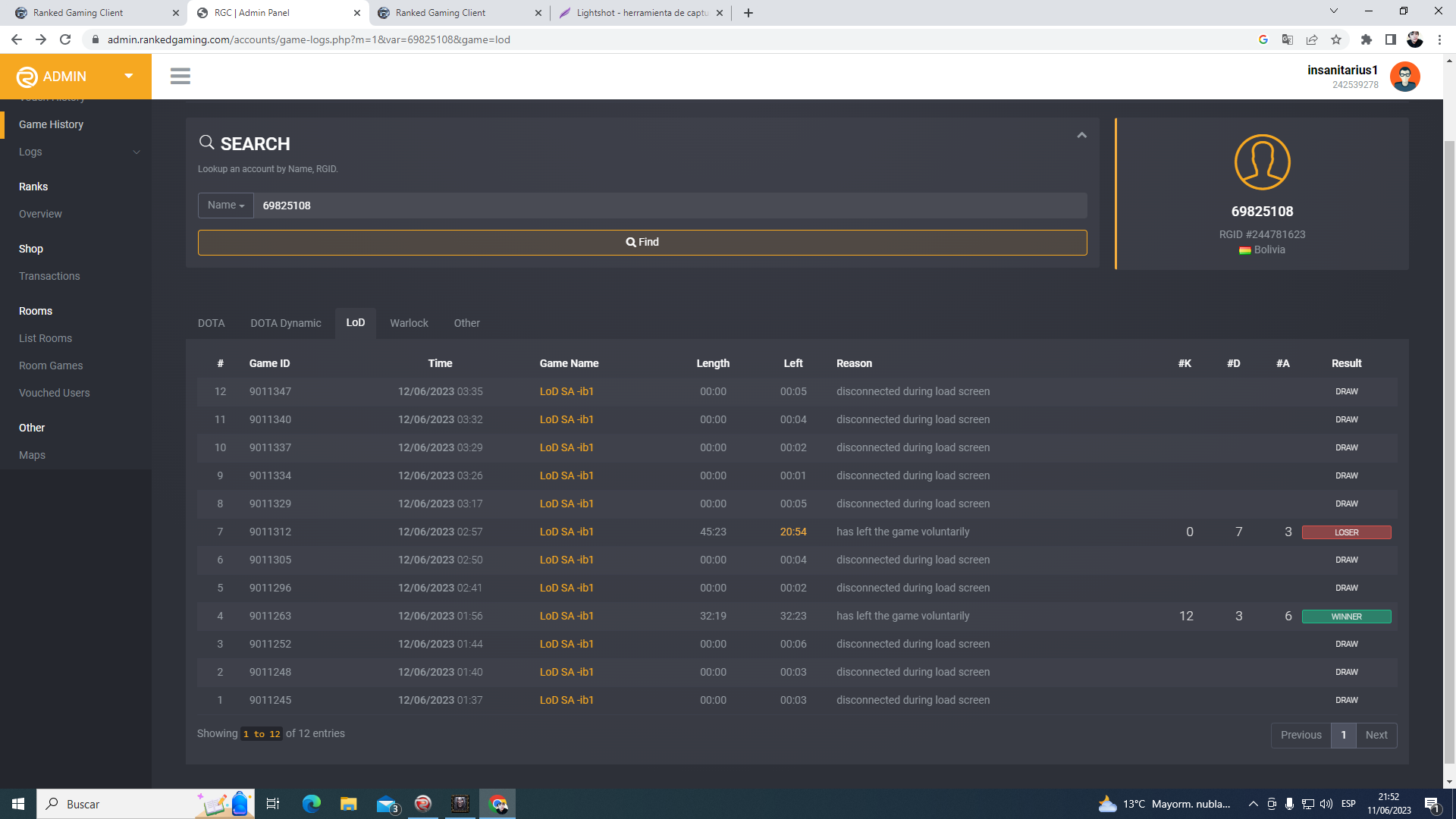Open the extensions puzzle icon
The height and width of the screenshot is (819, 1456).
tap(1367, 39)
